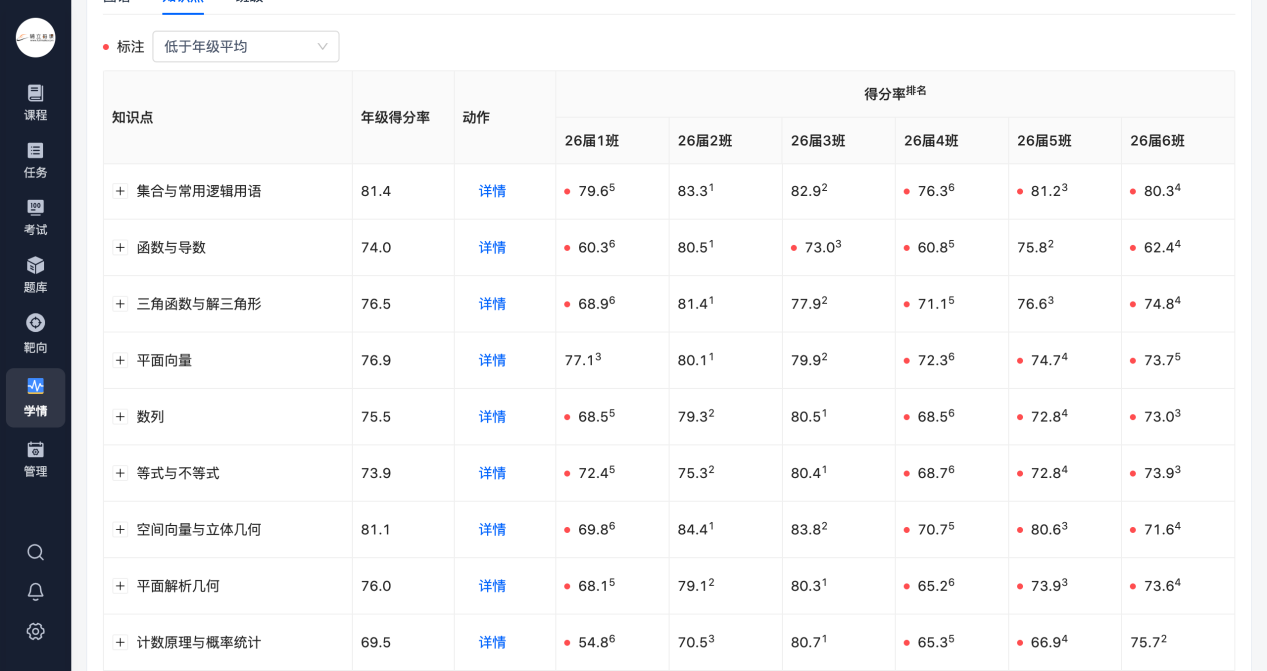This screenshot has width=1267, height=671.
Task: Open the 低于年级平均 annotation dropdown
Action: [246, 46]
